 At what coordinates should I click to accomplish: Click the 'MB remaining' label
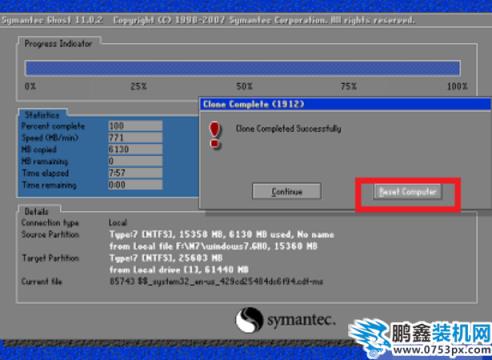click(45, 161)
